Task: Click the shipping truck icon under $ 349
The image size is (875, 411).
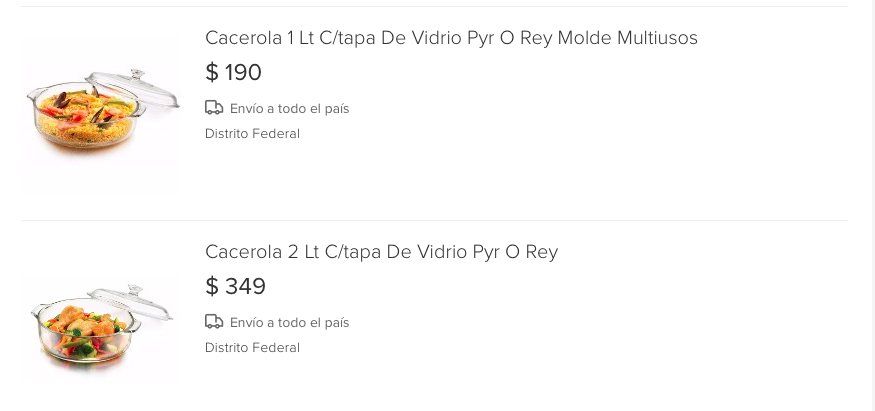Action: (213, 322)
